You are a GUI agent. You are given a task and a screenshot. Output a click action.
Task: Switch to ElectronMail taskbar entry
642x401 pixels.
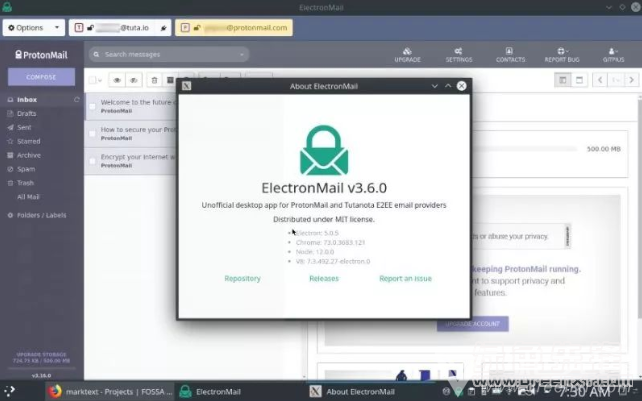click(x=211, y=392)
